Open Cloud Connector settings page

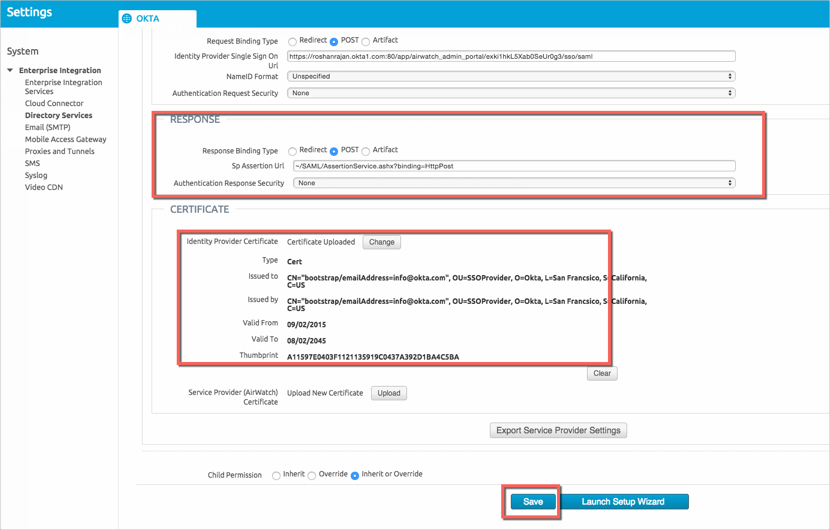54,103
